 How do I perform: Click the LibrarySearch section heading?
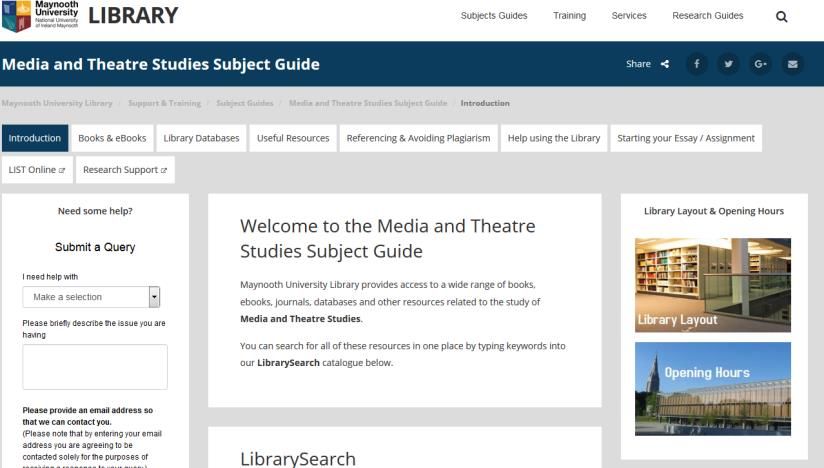(298, 459)
